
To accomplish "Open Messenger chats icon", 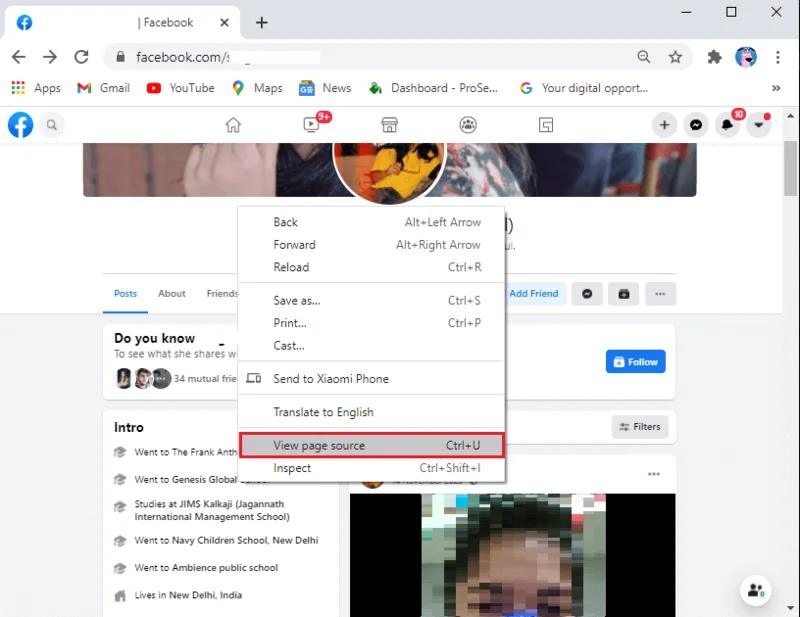I will [x=697, y=125].
